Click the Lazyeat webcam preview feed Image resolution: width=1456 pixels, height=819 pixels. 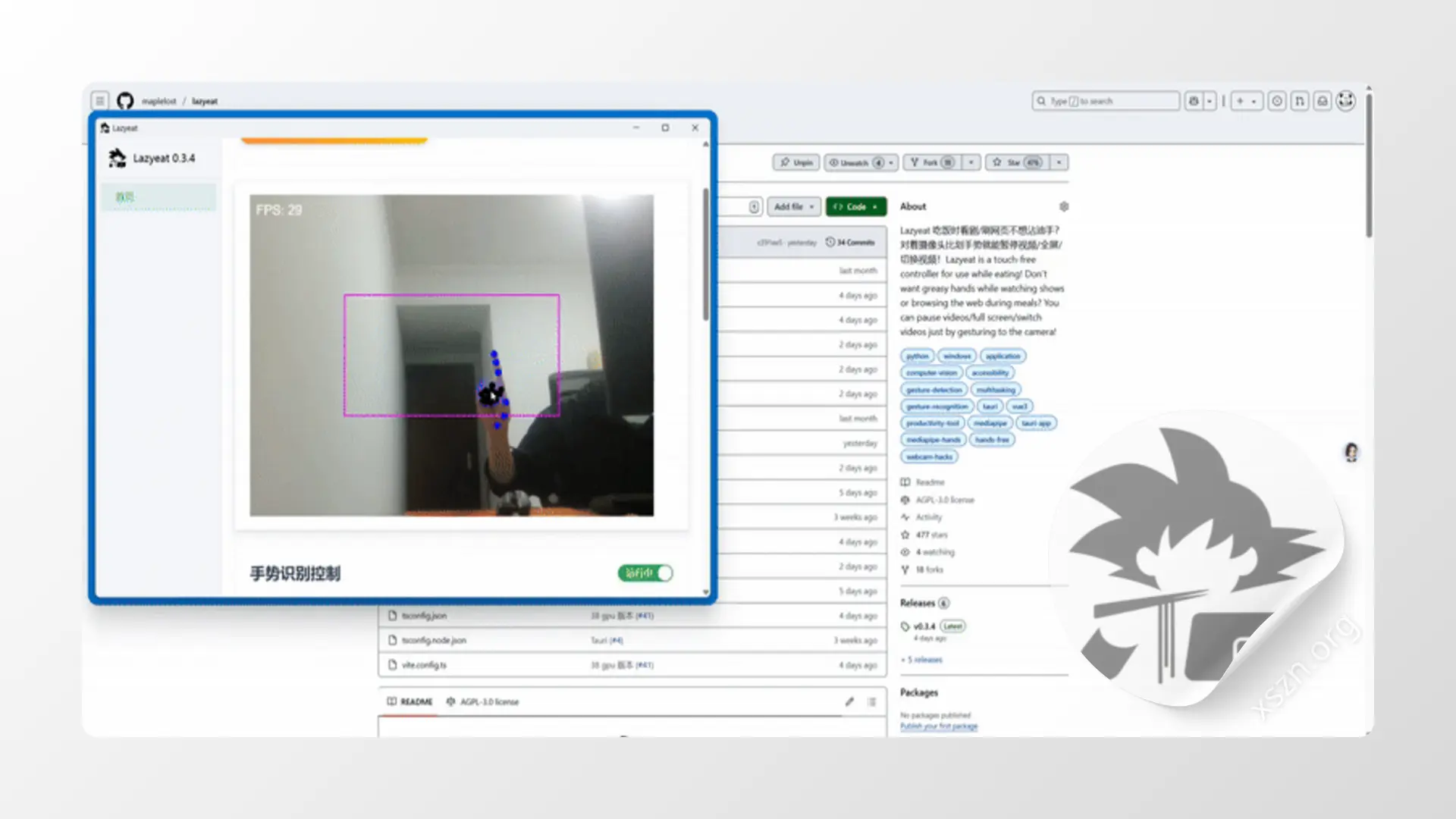tap(452, 356)
